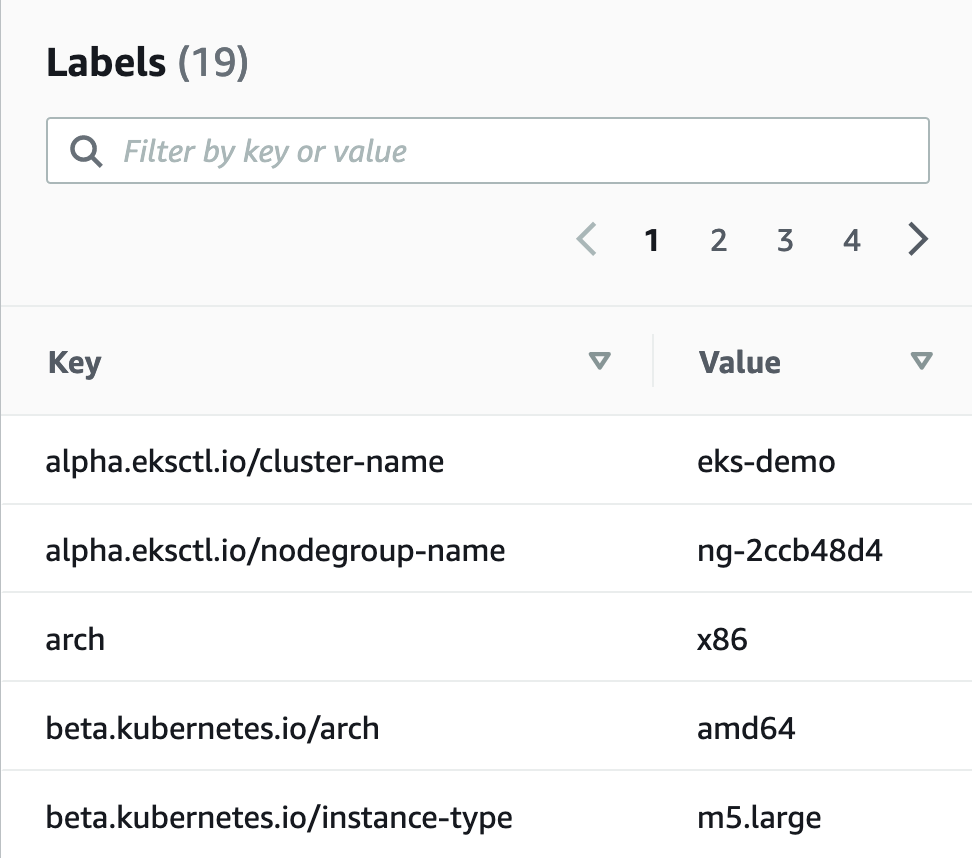This screenshot has width=972, height=858.
Task: Click the search magnifier icon
Action: 87,151
